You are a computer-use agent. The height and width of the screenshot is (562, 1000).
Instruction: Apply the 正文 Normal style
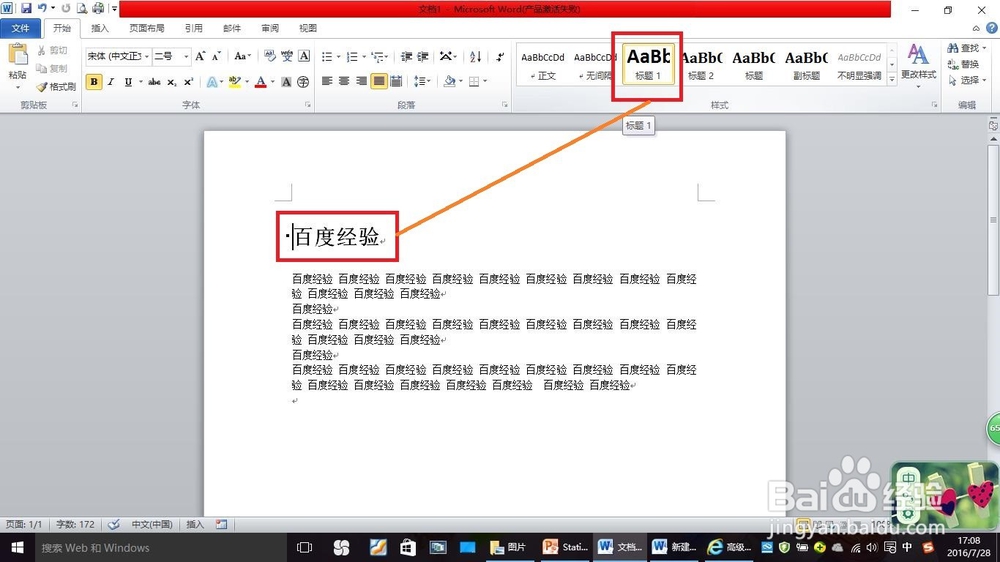pyautogui.click(x=543, y=66)
